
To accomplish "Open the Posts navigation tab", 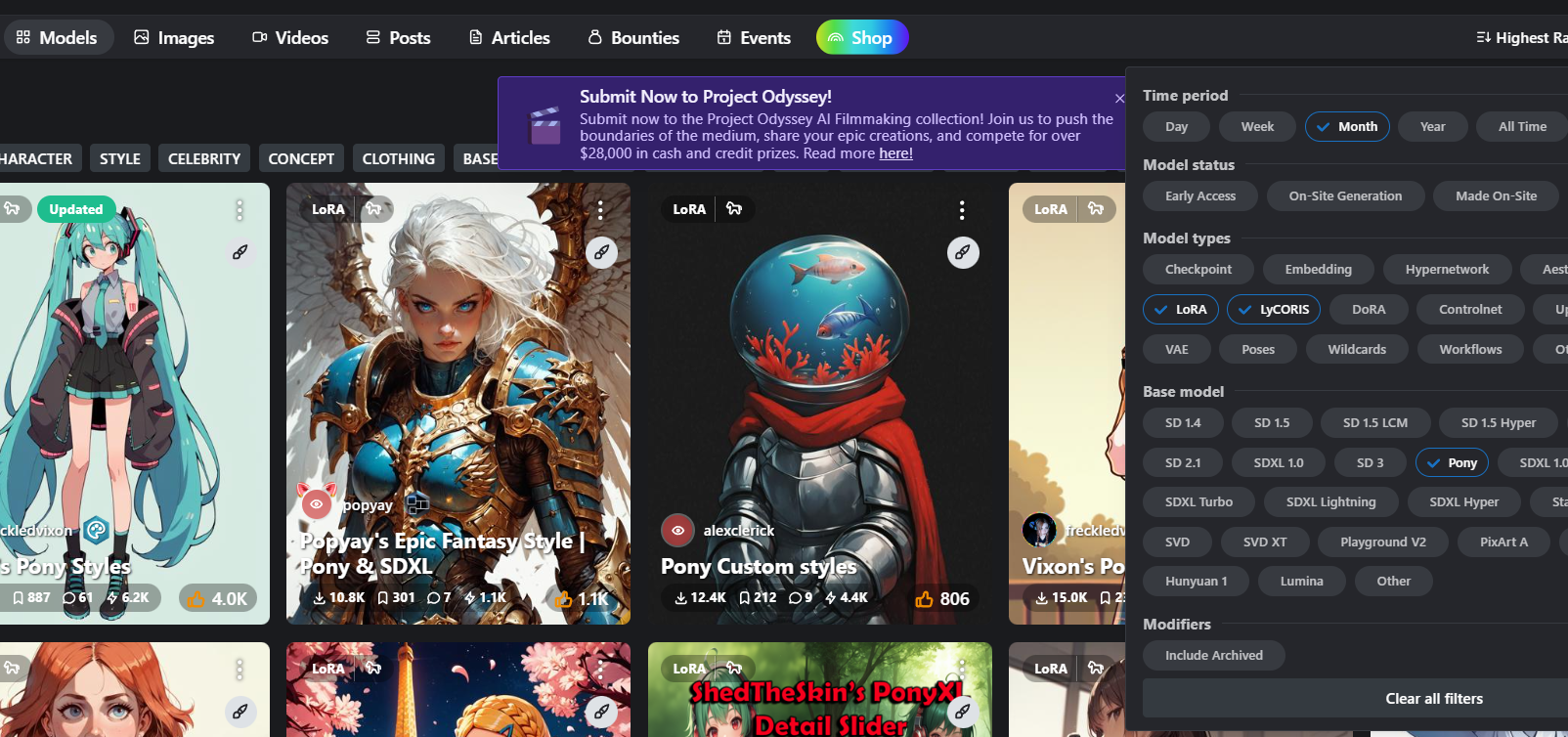I will tap(398, 37).
